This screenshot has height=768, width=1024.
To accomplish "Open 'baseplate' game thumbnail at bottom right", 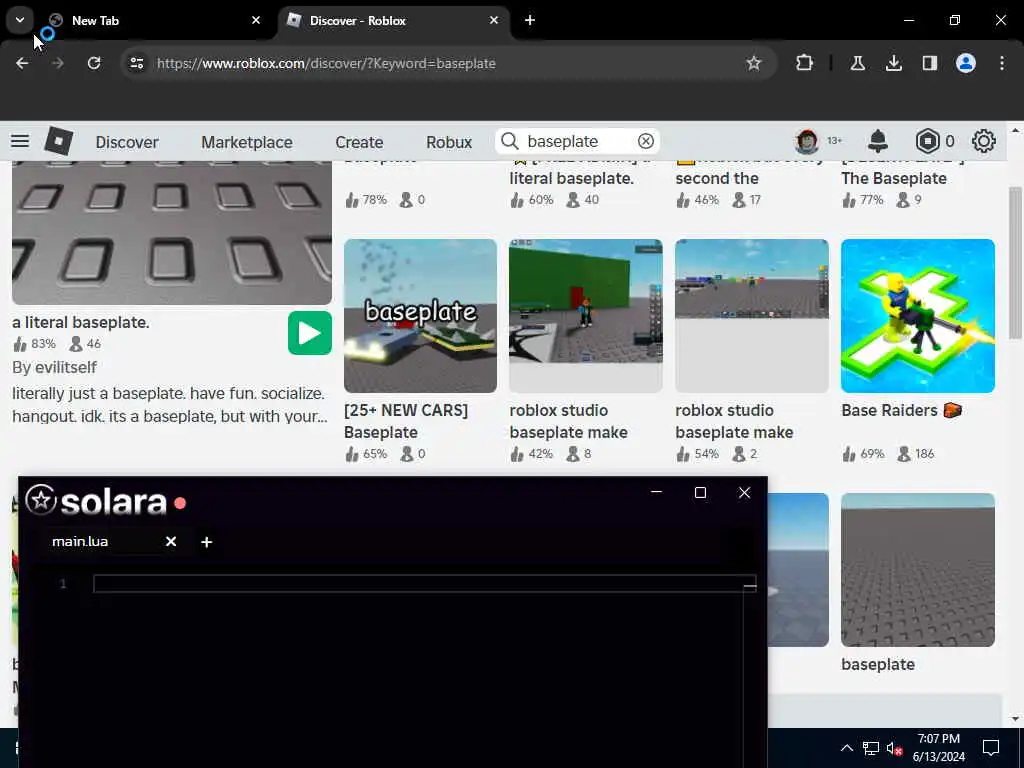I will pyautogui.click(x=918, y=570).
